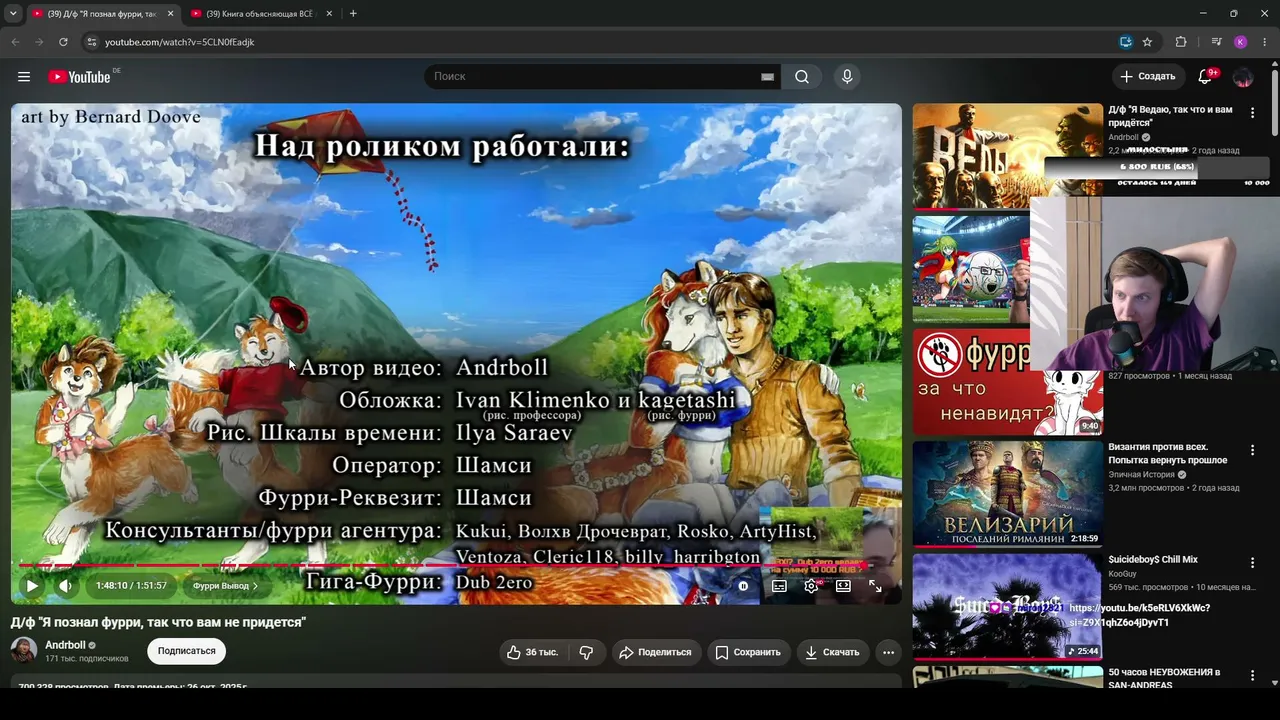Click the Подписаться subscribe button

(186, 651)
